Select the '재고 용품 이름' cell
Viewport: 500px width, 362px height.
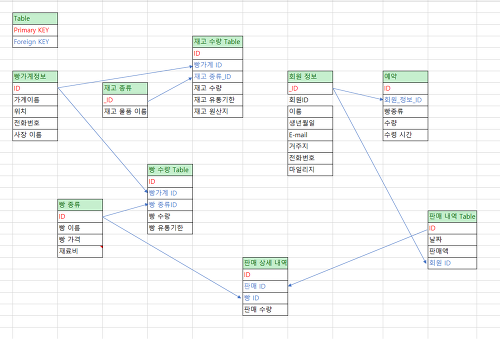click(125, 112)
